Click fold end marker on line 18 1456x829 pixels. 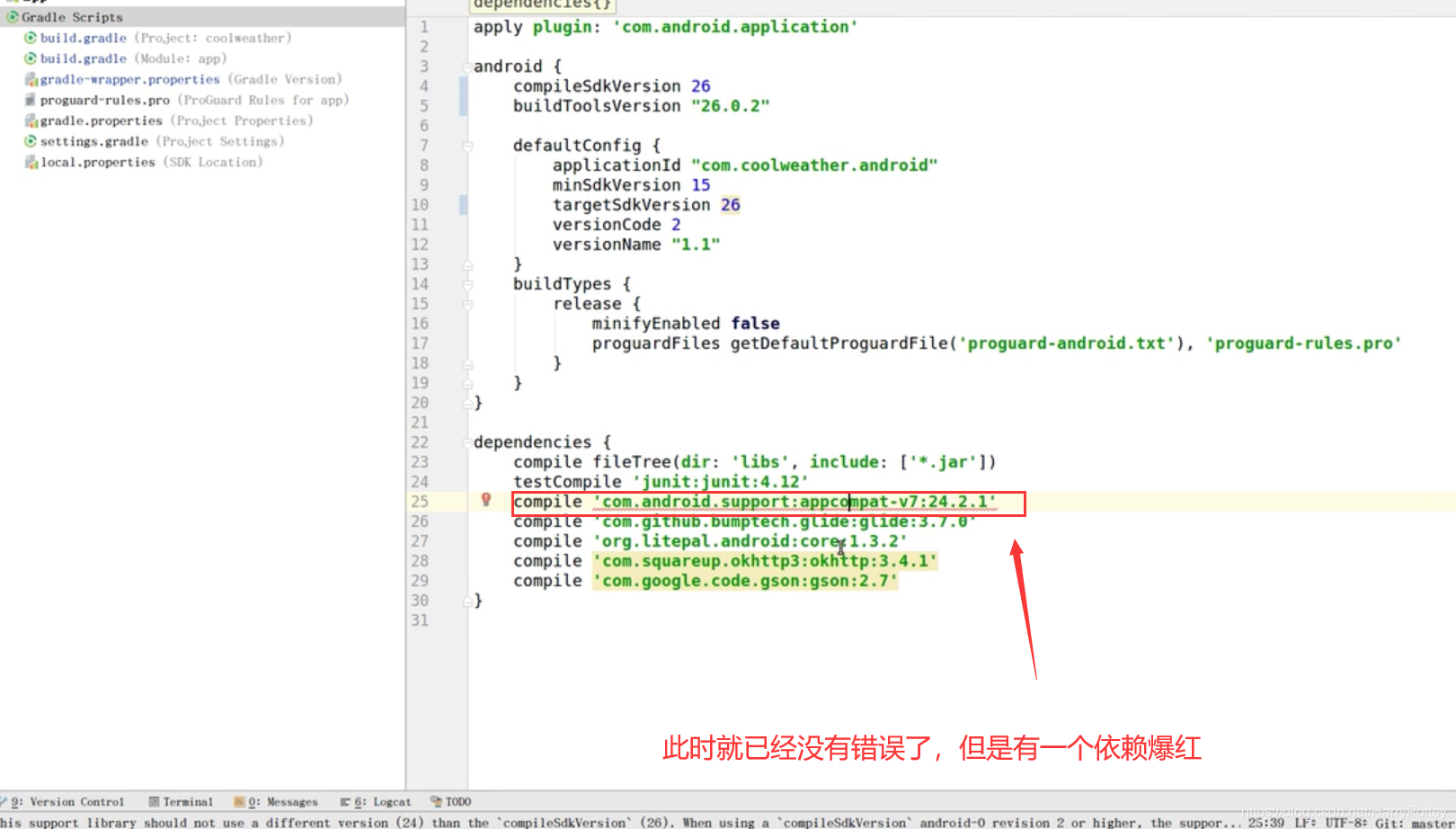tap(467, 363)
